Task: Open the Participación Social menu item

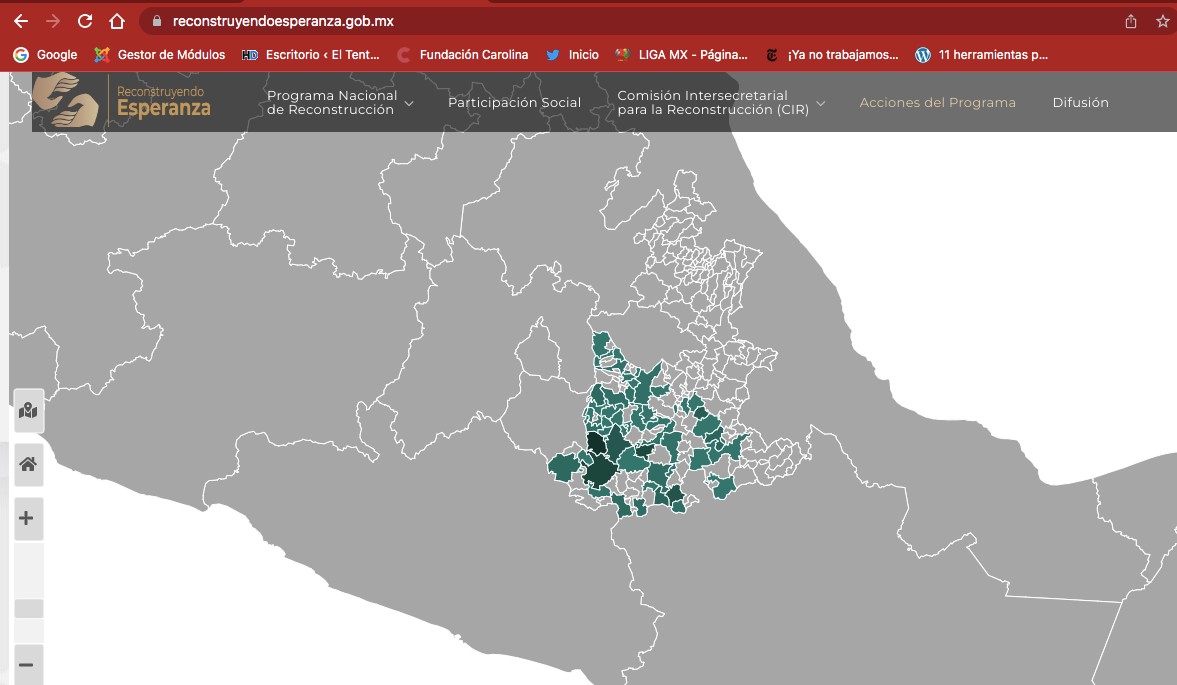Action: 514,102
